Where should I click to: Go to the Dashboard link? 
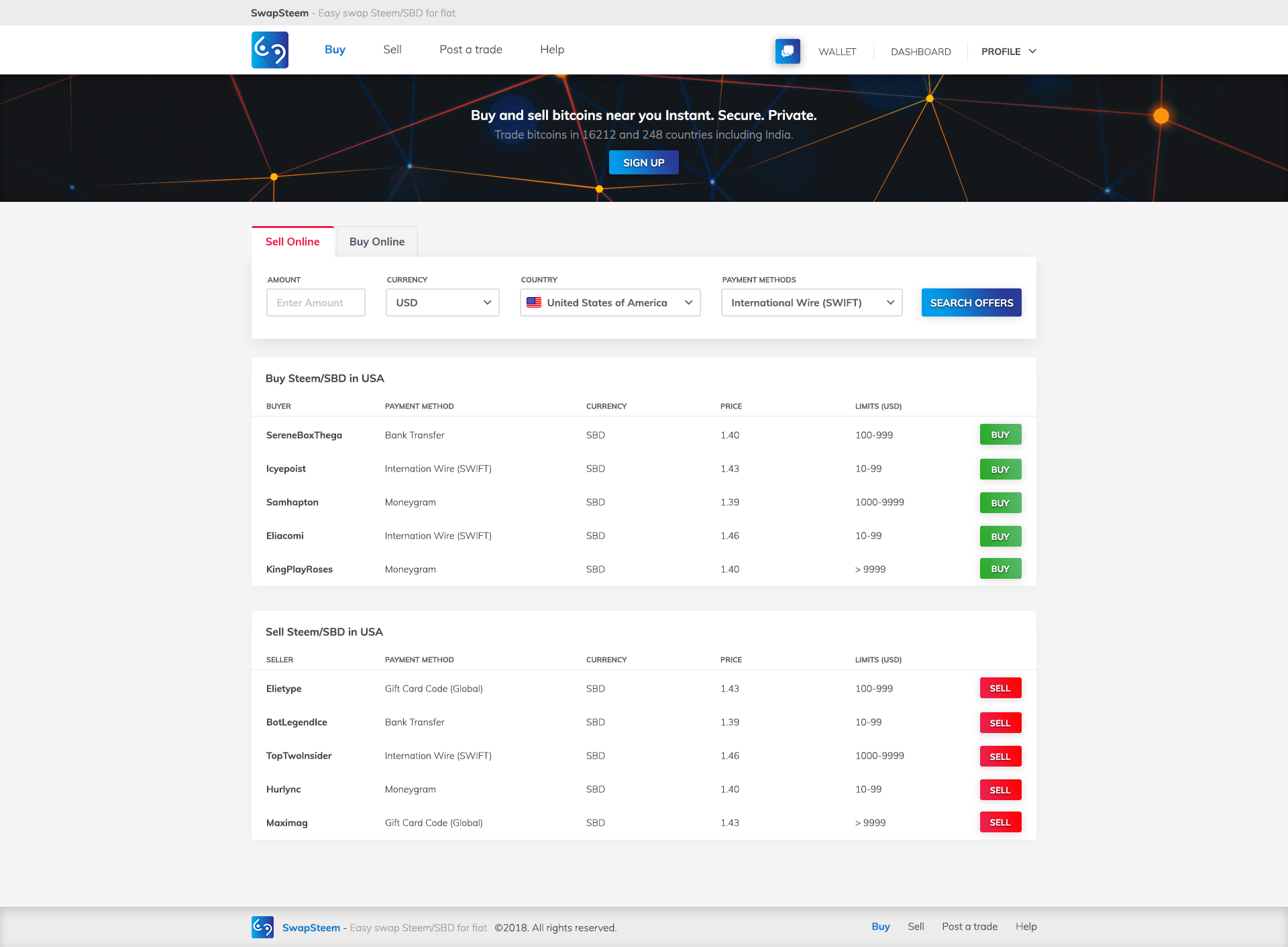click(x=920, y=52)
